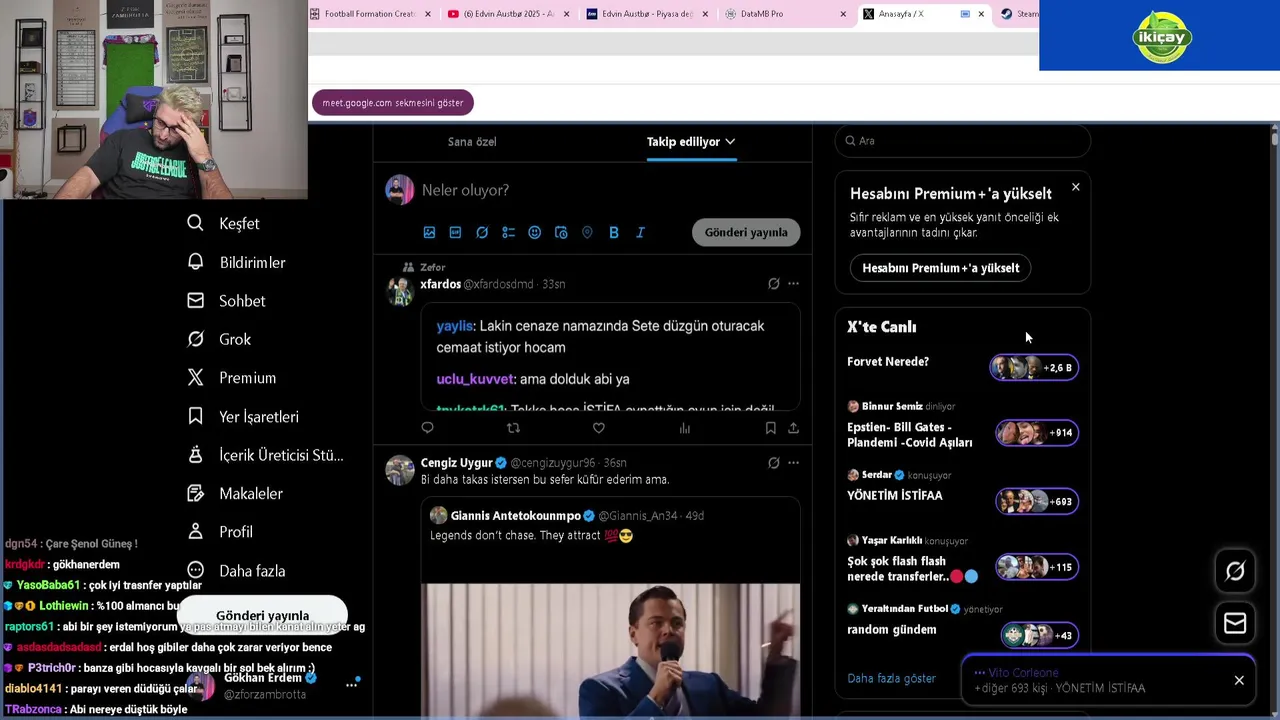Click the Daha fazla göster link
The height and width of the screenshot is (720, 1280).
point(891,678)
